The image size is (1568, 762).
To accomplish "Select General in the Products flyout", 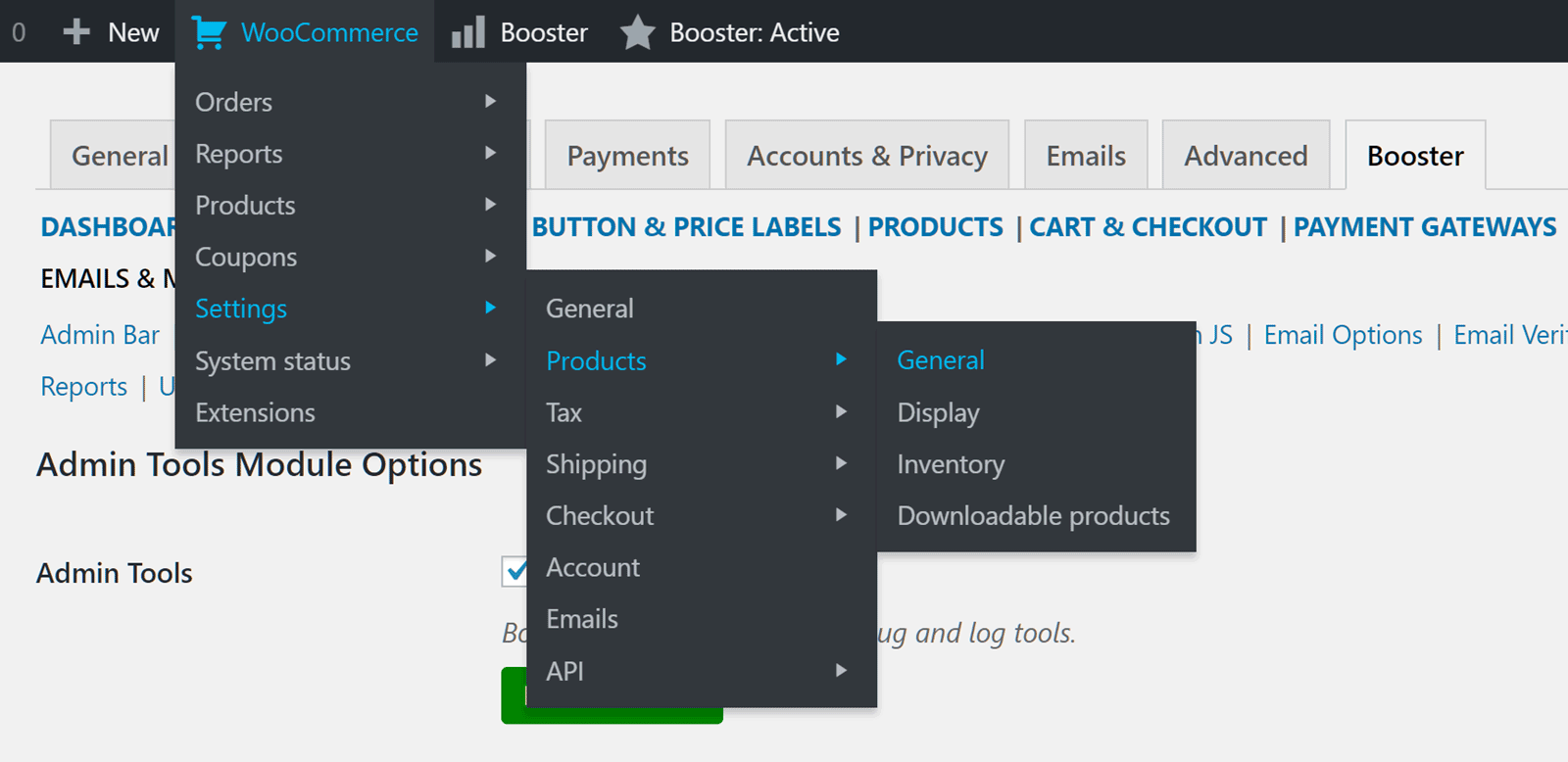I will pos(1037,360).
